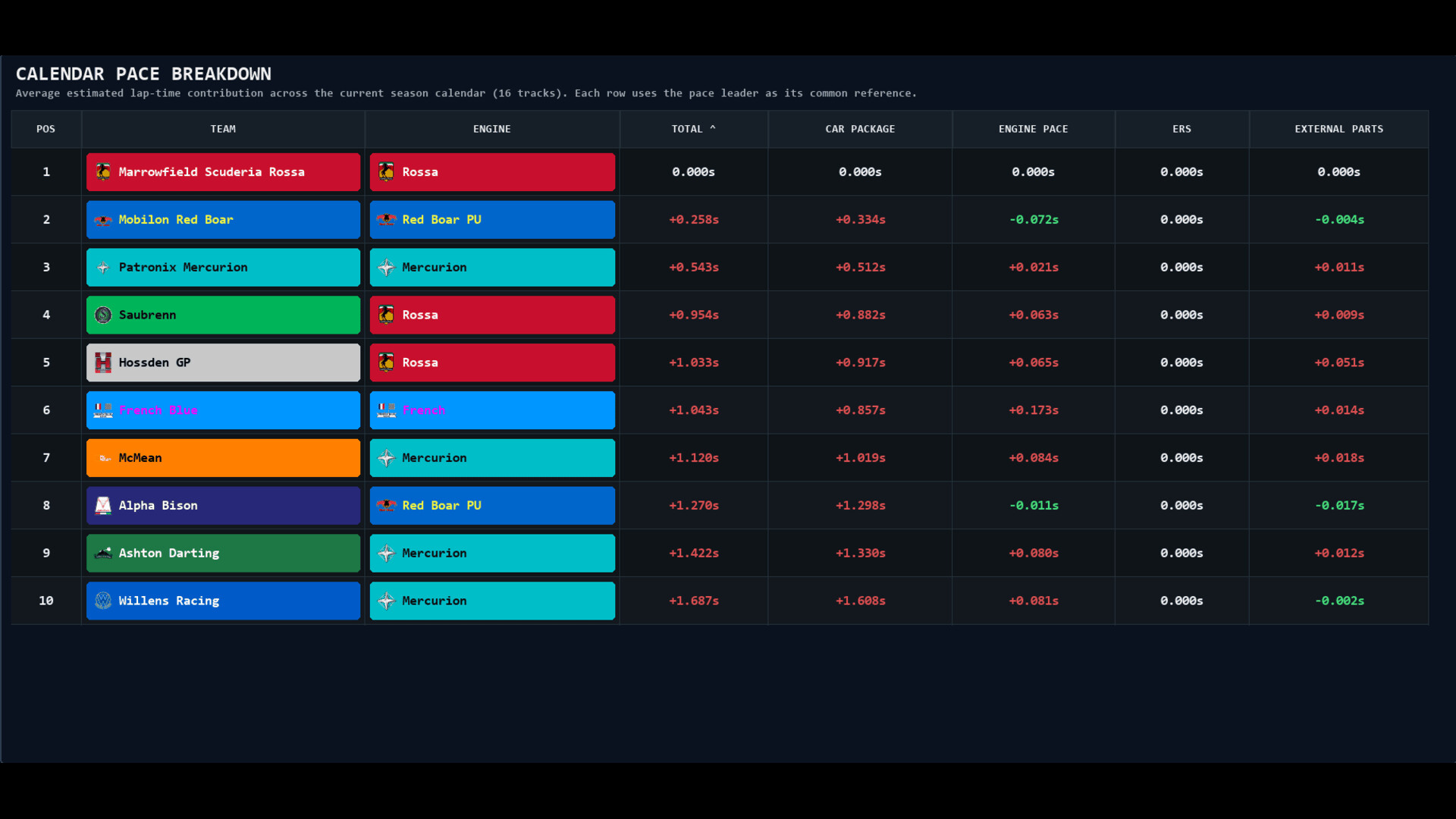Select the McMean team badge
1456x819 pixels.
(223, 458)
